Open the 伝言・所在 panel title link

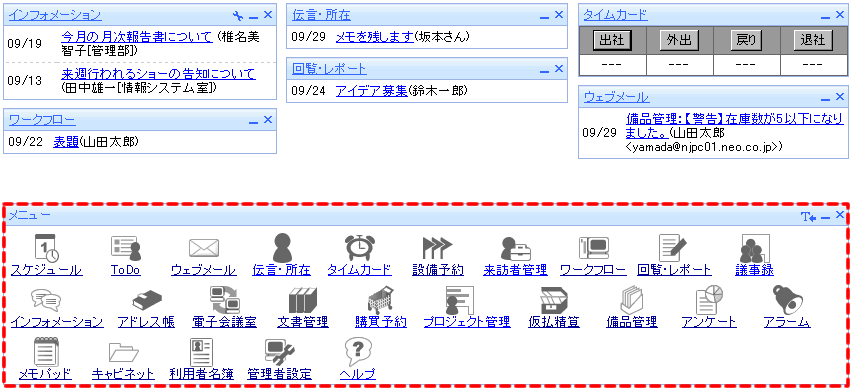tap(321, 15)
